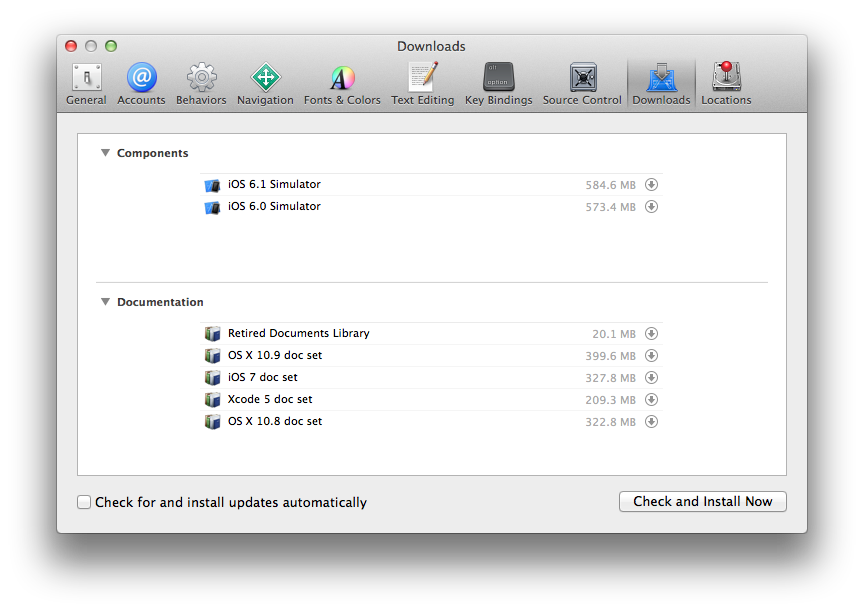Click the 584.6 MB size value
The height and width of the screenshot is (612, 864).
(611, 185)
